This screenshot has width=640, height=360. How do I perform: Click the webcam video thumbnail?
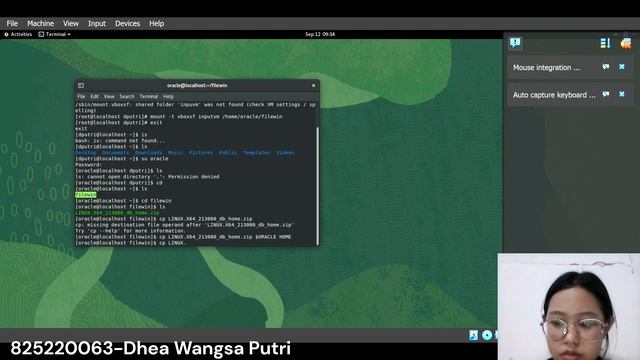click(x=569, y=307)
